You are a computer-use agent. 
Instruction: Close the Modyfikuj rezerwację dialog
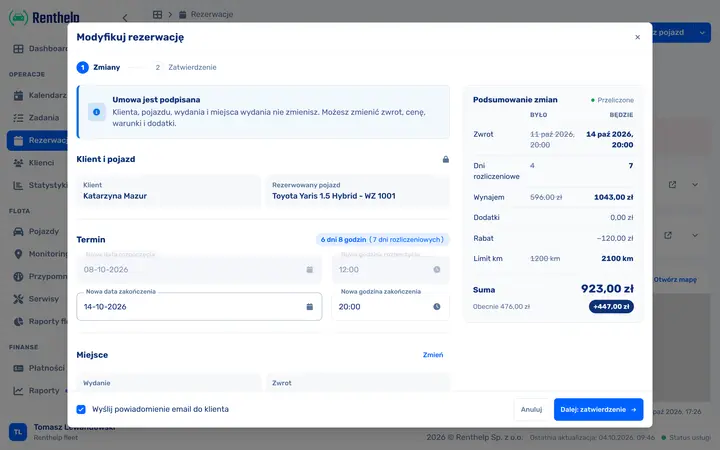[637, 37]
